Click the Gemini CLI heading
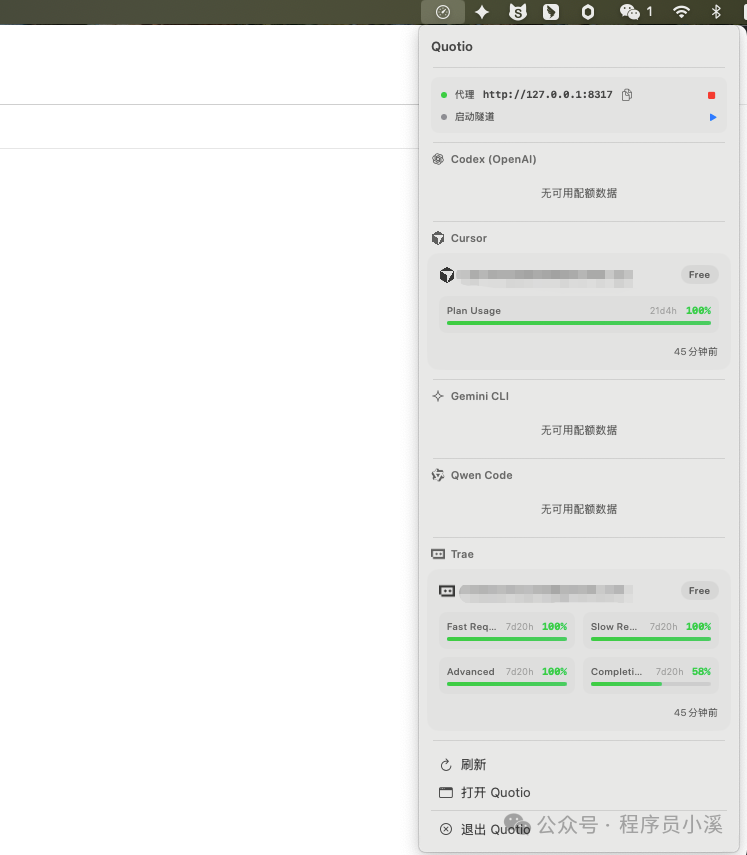The image size is (747, 855). 480,396
